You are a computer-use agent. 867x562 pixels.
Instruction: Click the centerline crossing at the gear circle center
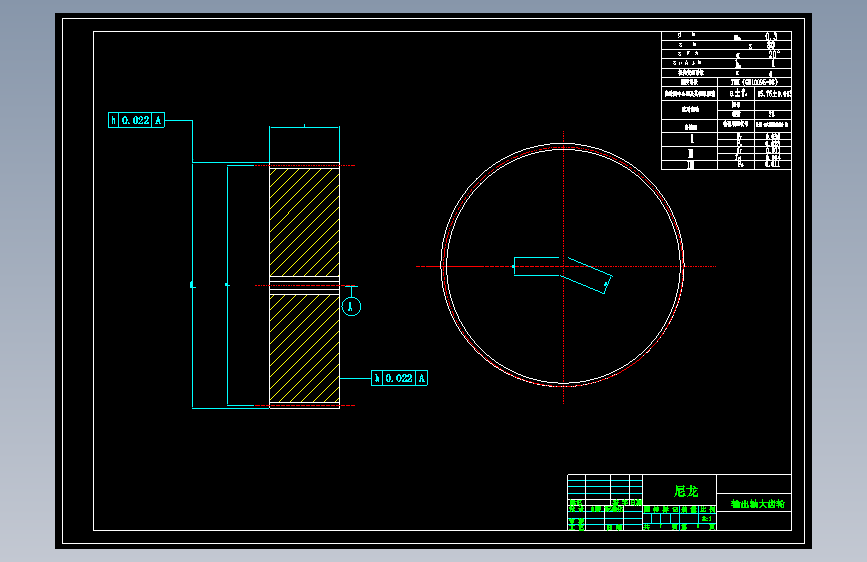(563, 266)
